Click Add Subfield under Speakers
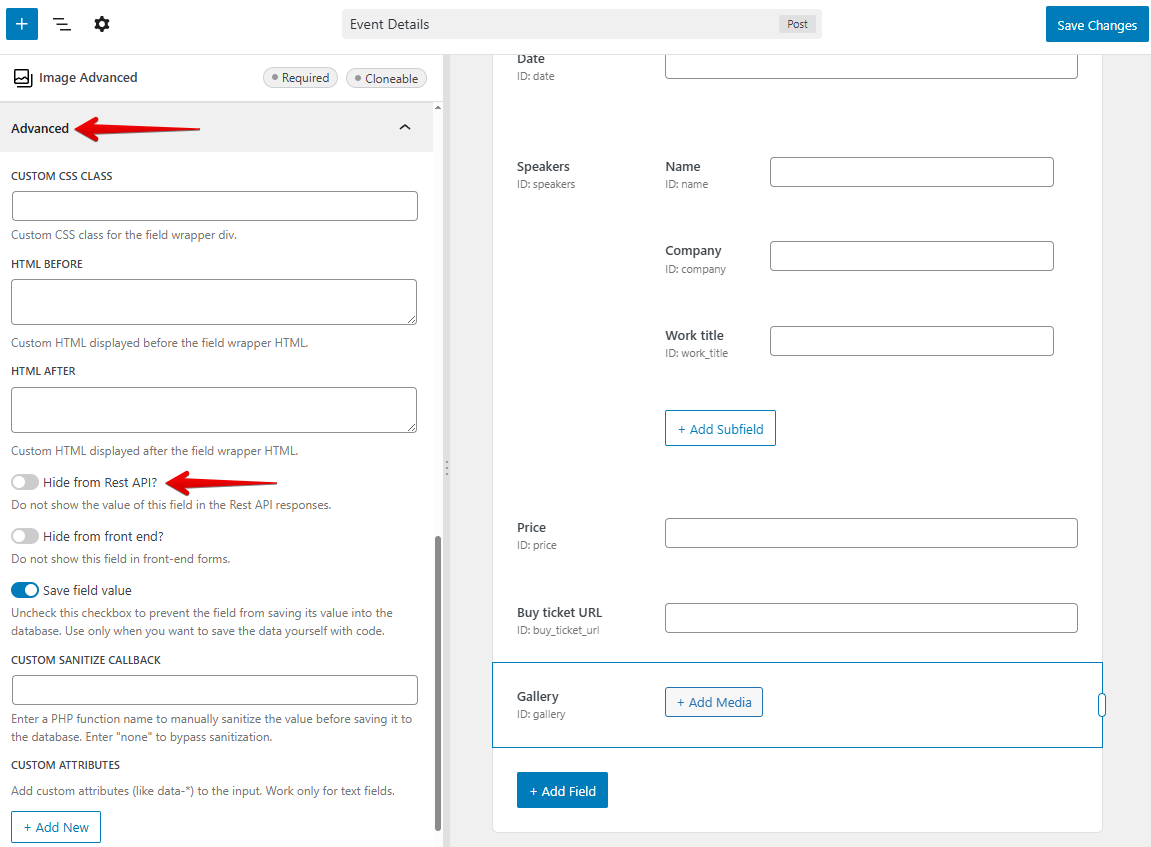 (720, 428)
